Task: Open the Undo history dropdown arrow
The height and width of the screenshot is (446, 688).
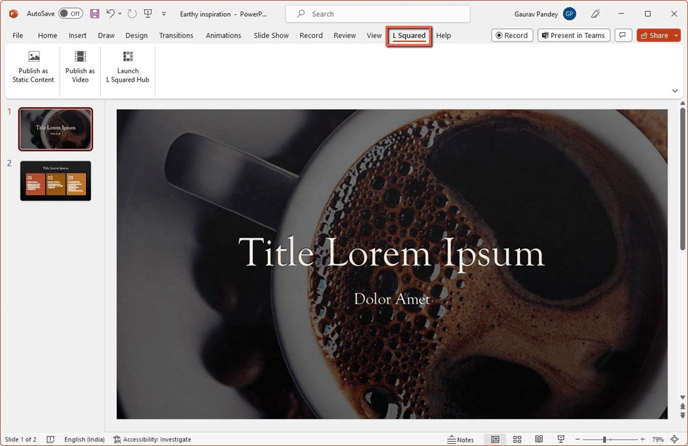Action: [x=120, y=14]
